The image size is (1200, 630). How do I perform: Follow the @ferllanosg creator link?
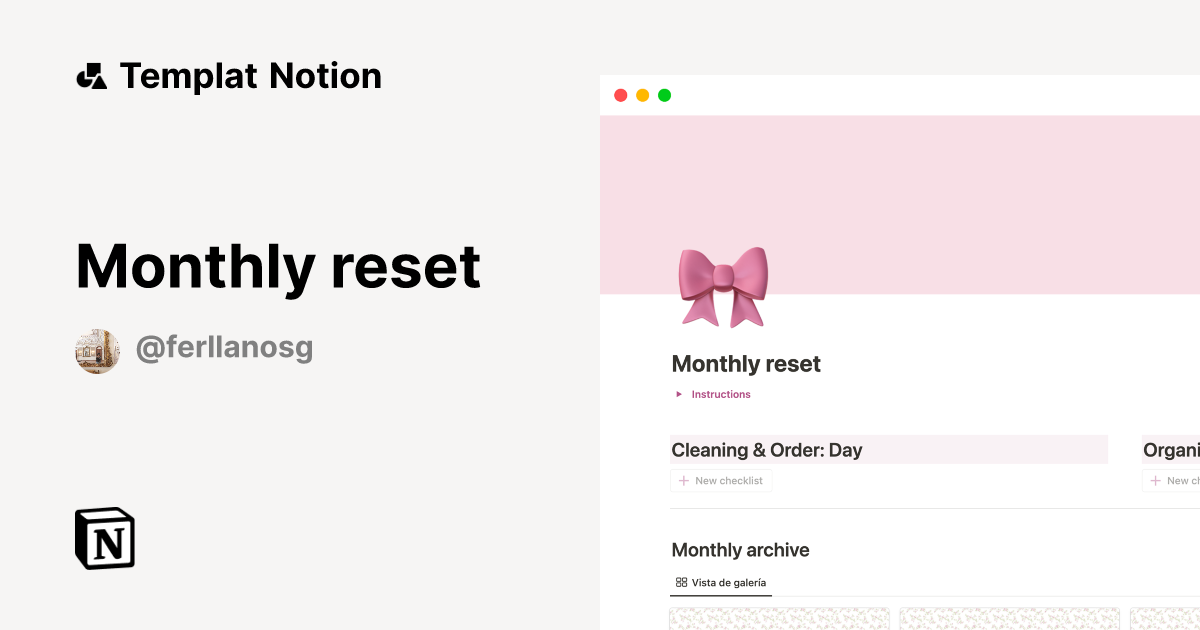click(x=224, y=347)
